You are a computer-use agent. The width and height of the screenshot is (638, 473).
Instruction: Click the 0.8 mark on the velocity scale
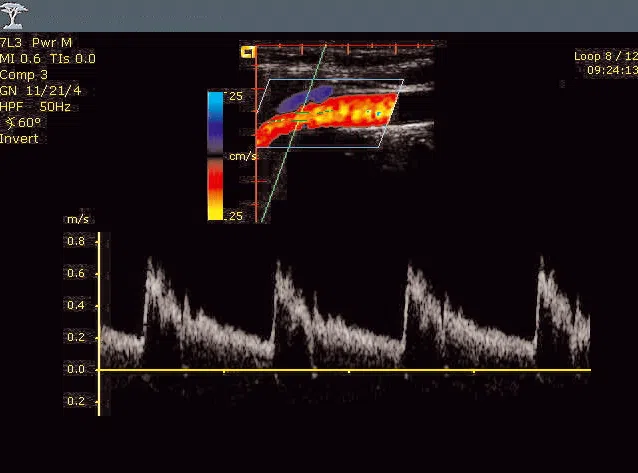pyautogui.click(x=77, y=241)
